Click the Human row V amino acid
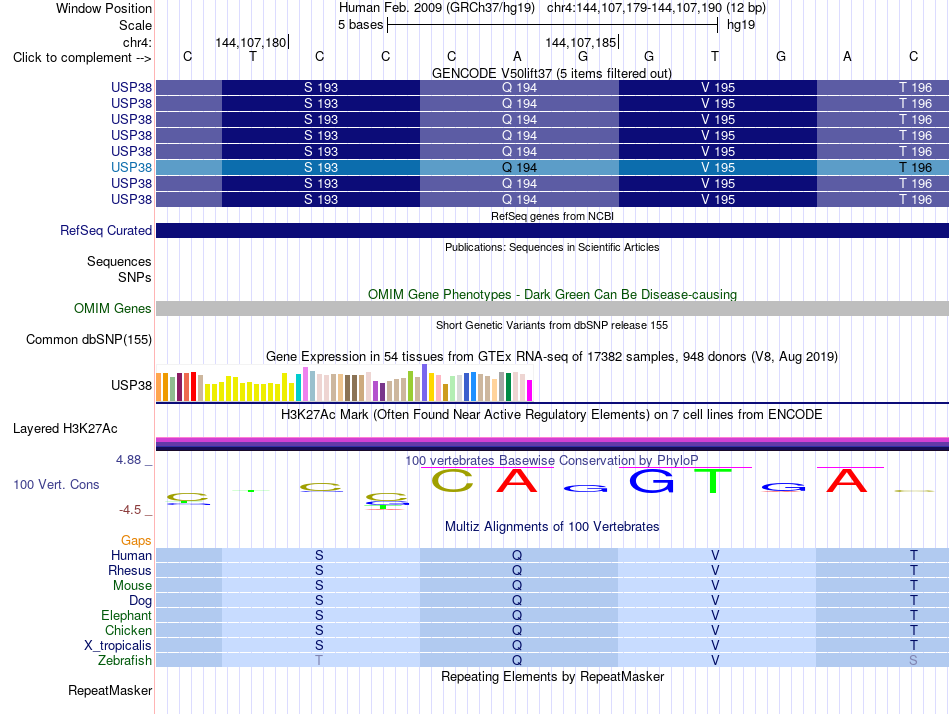Viewport: 950px width, 714px height. (715, 555)
